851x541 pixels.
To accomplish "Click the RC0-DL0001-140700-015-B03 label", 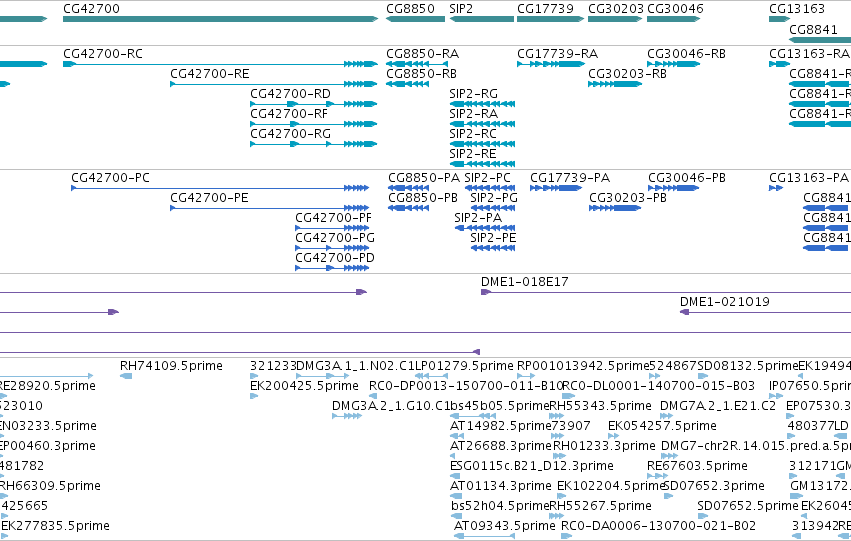I will point(658,386).
